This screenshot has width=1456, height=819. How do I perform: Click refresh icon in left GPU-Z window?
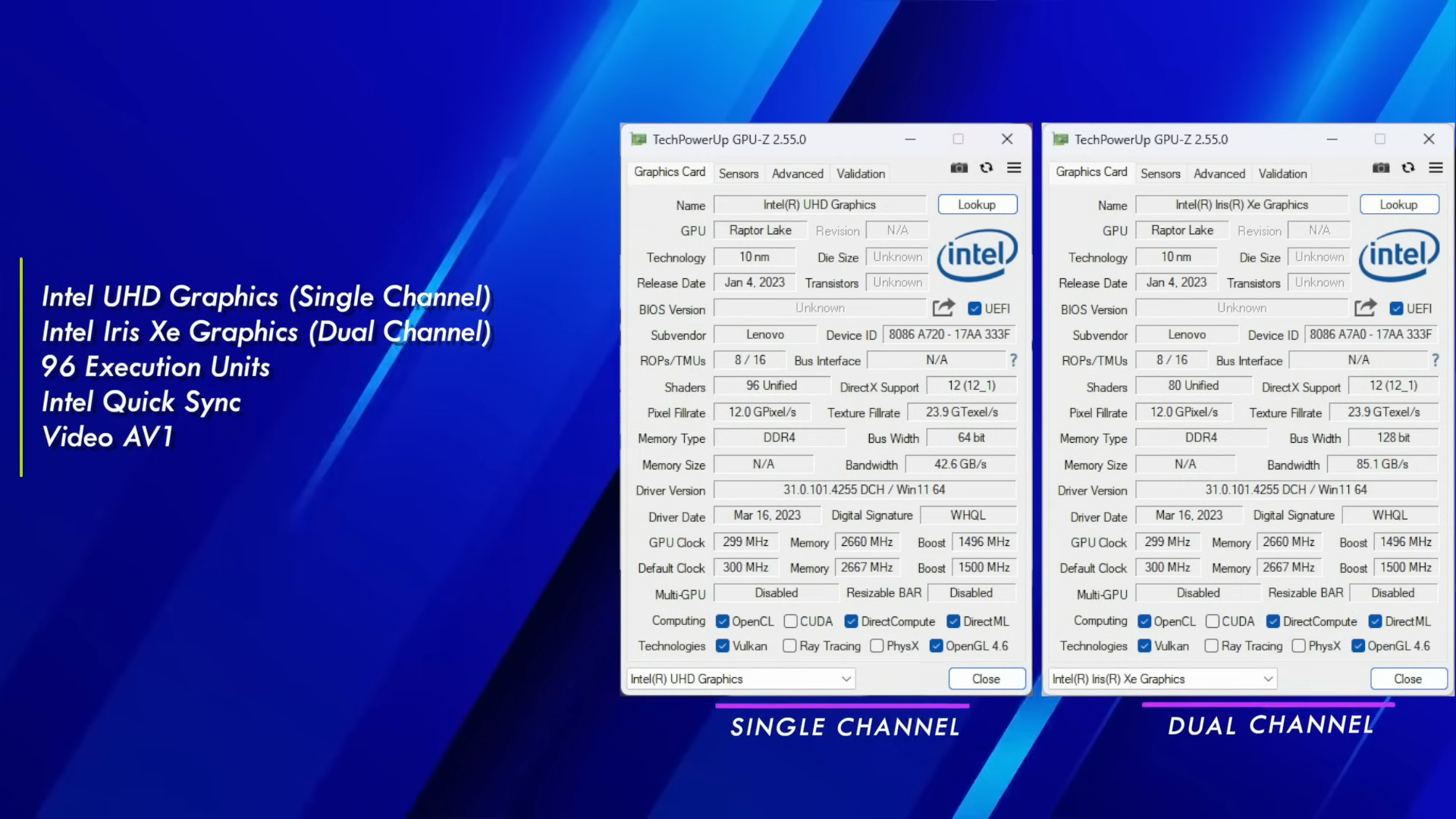[x=987, y=168]
